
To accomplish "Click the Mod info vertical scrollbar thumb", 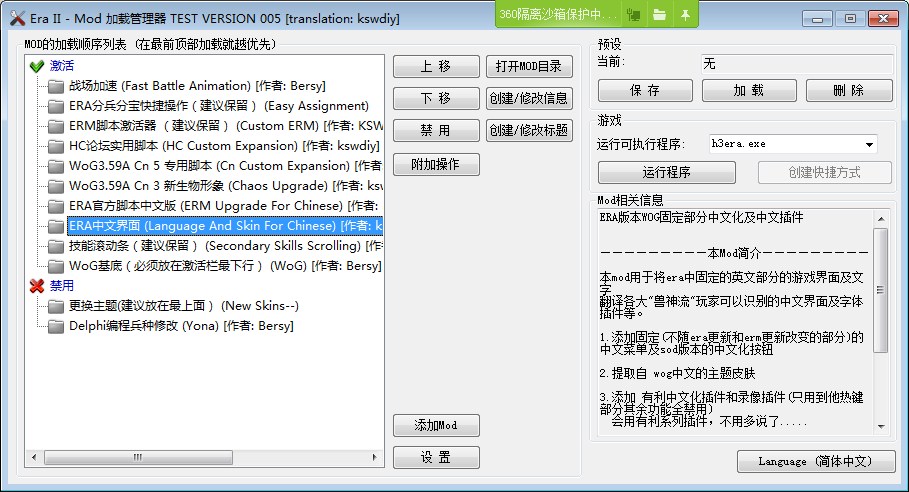I will point(881,290).
